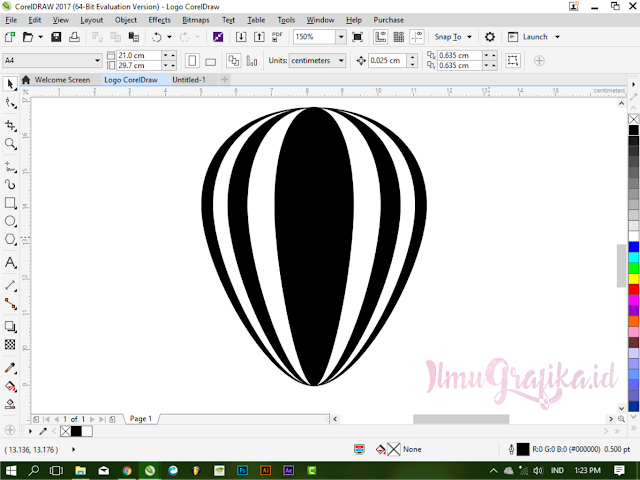Select the Pick tool
This screenshot has height=480, width=640.
tap(10, 84)
